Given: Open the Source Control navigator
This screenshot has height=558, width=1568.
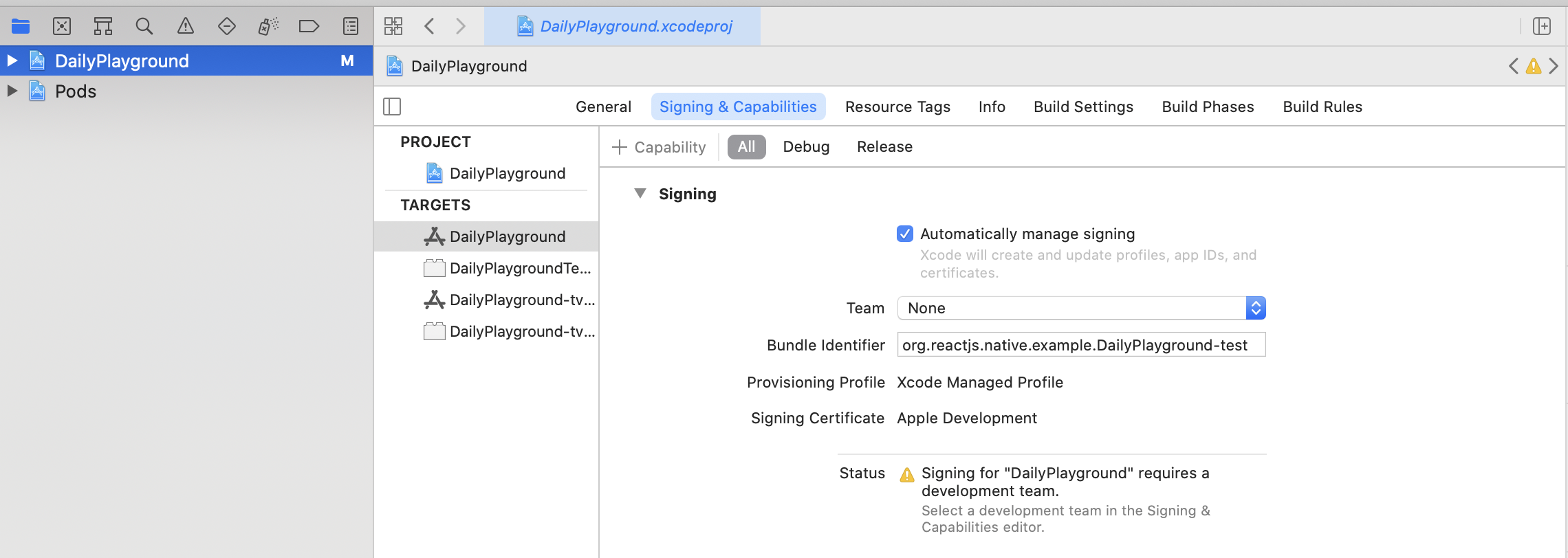Looking at the screenshot, I should coord(62,27).
